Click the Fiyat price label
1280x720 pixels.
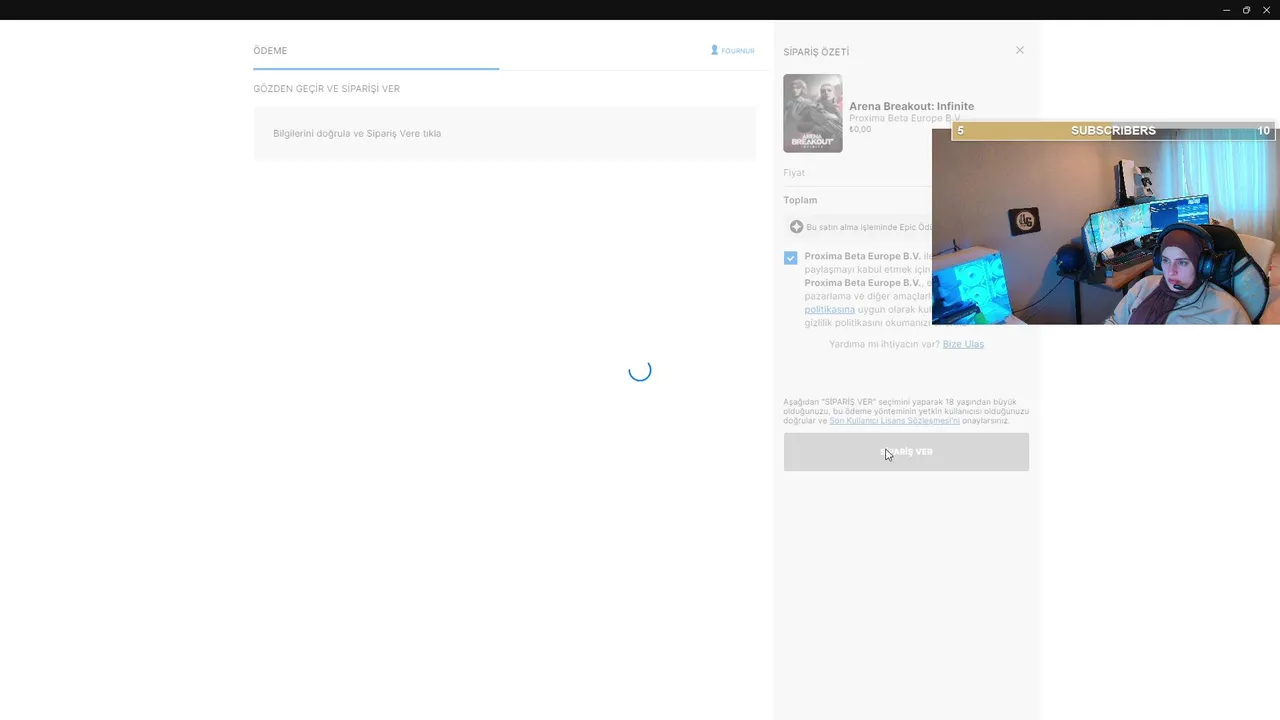coord(794,173)
